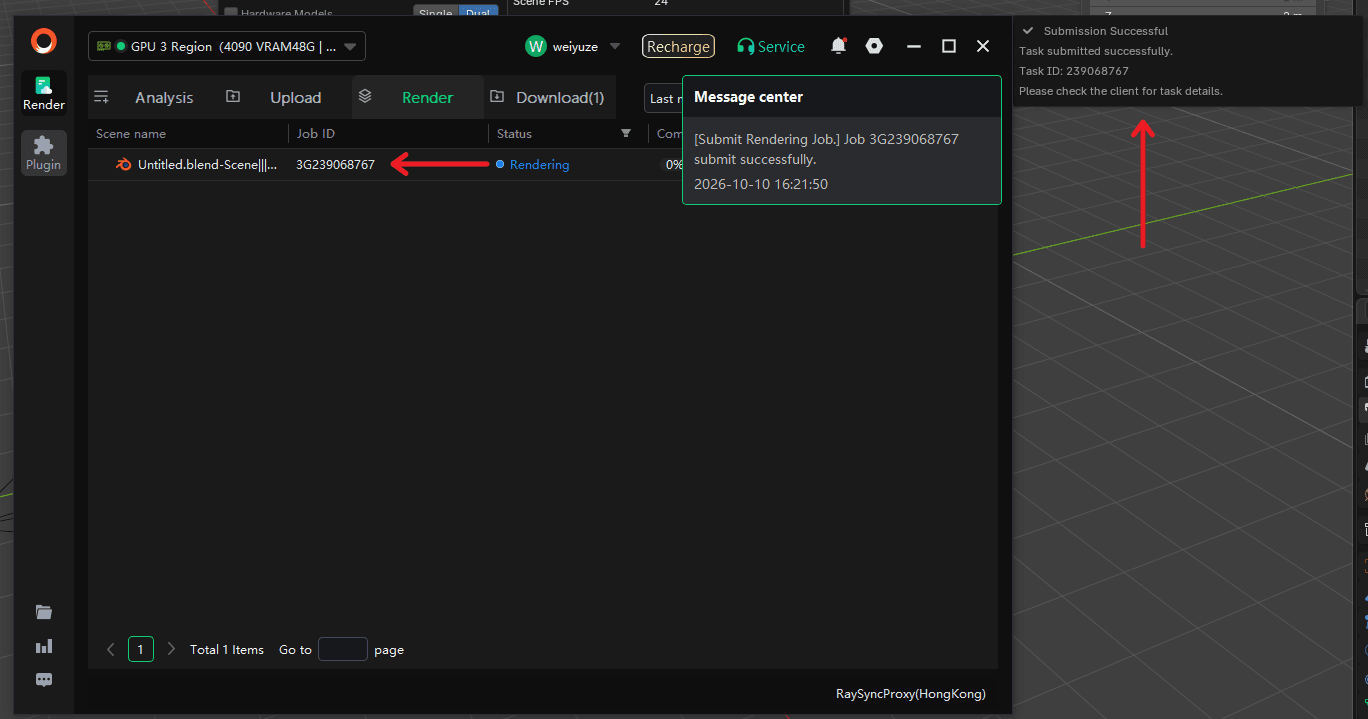The image size is (1368, 719).
Task: Click Job ID 3G239068767 in the table
Action: (335, 165)
